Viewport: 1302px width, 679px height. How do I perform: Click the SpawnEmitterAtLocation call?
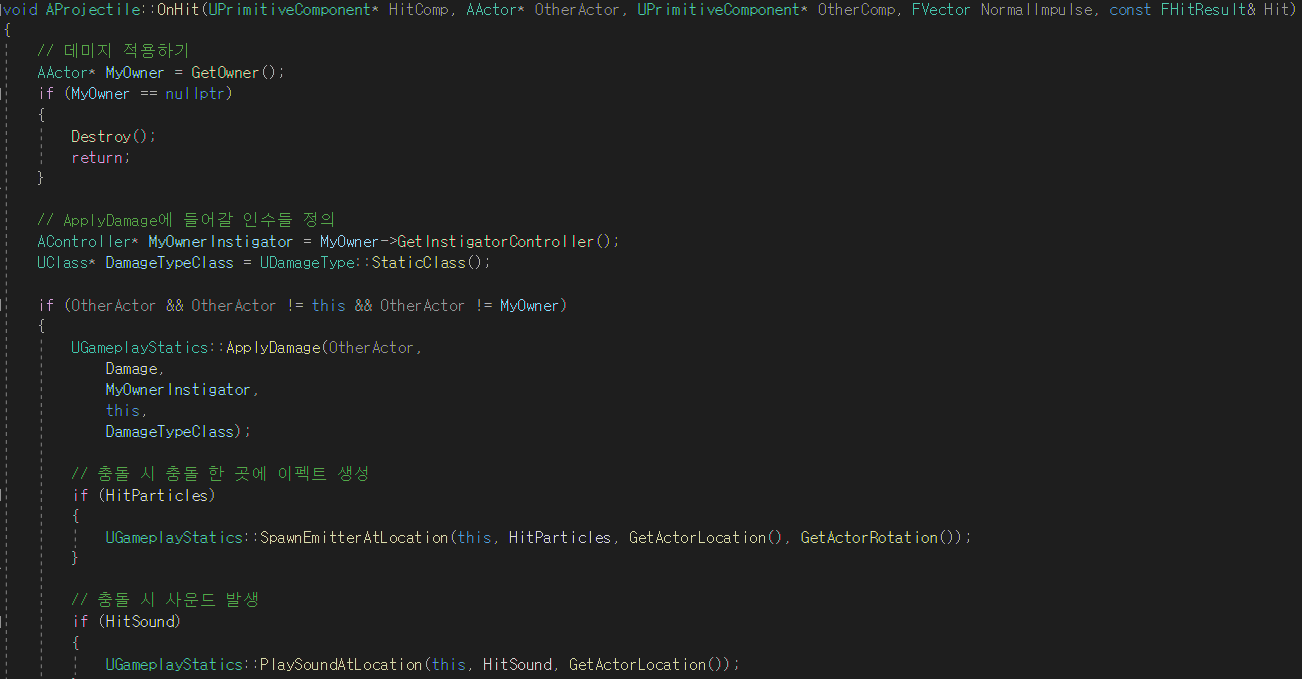pos(354,538)
